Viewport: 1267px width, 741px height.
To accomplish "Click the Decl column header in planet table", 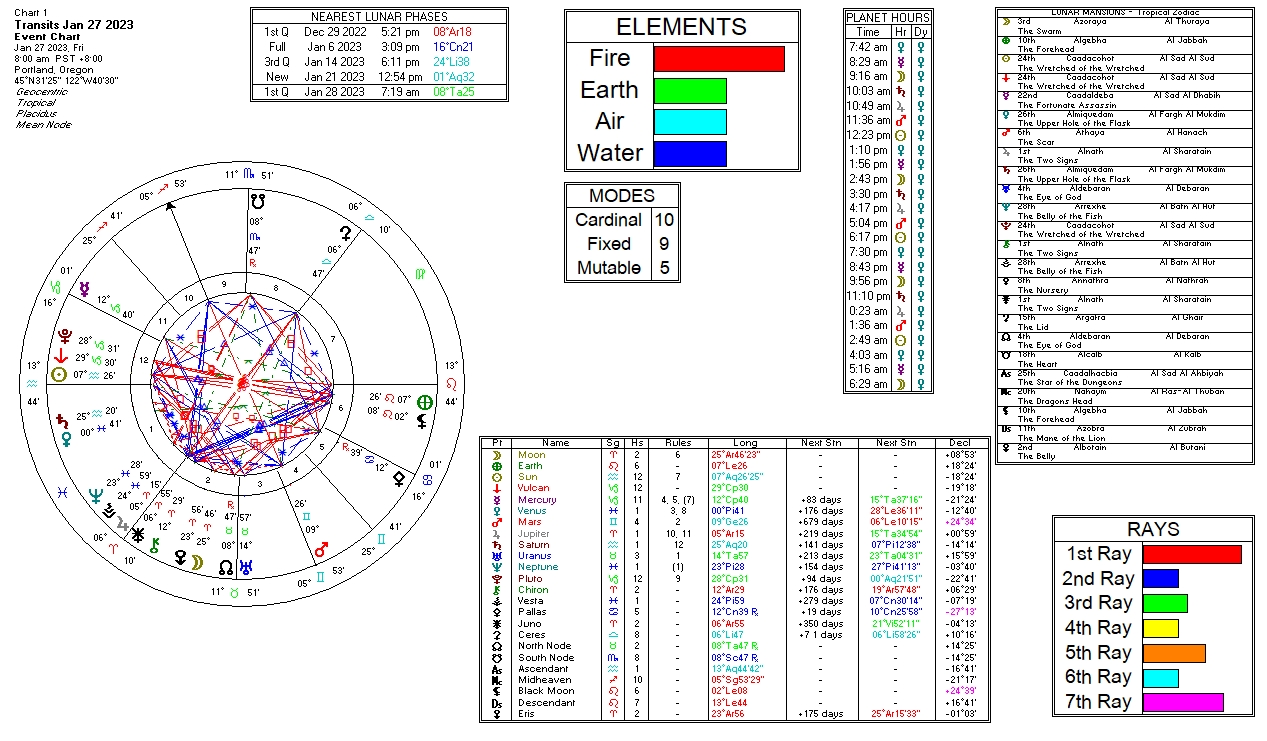I will click(960, 443).
